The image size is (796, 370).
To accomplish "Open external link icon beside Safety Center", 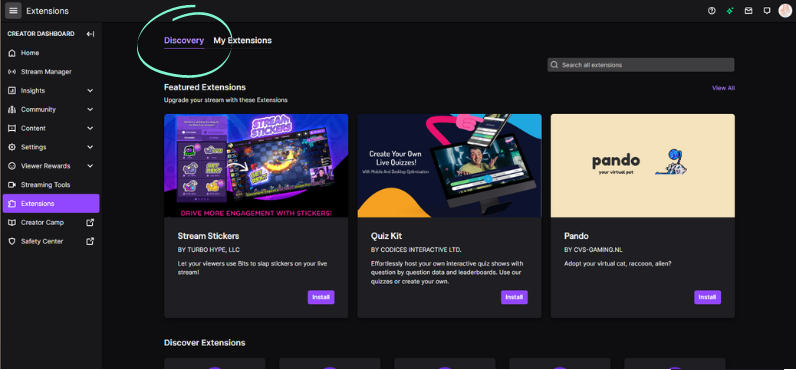I will [x=90, y=241].
